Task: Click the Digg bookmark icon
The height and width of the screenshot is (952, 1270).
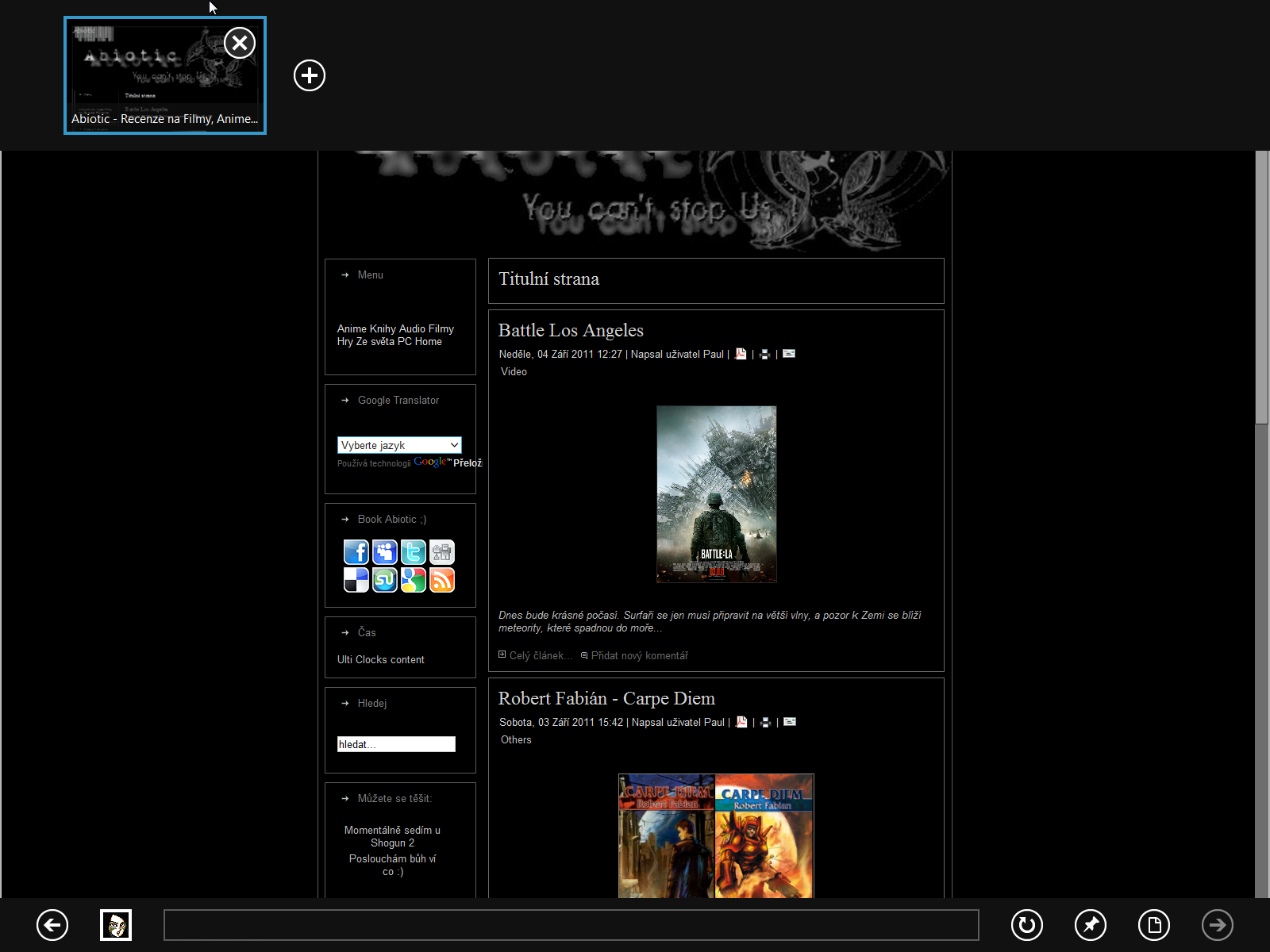Action: (x=442, y=551)
